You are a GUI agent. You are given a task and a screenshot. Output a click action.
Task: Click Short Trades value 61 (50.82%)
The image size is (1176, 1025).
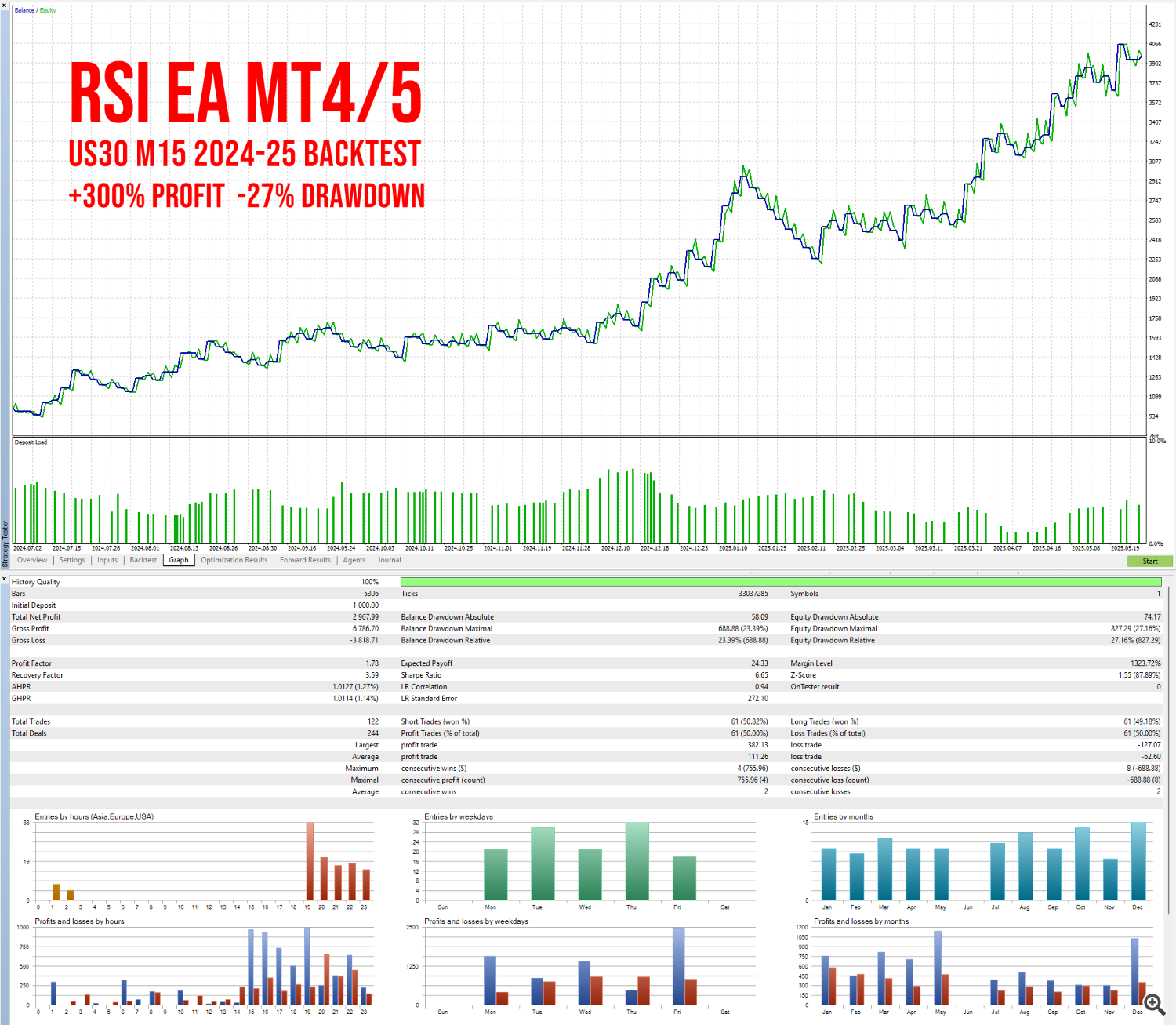click(750, 722)
